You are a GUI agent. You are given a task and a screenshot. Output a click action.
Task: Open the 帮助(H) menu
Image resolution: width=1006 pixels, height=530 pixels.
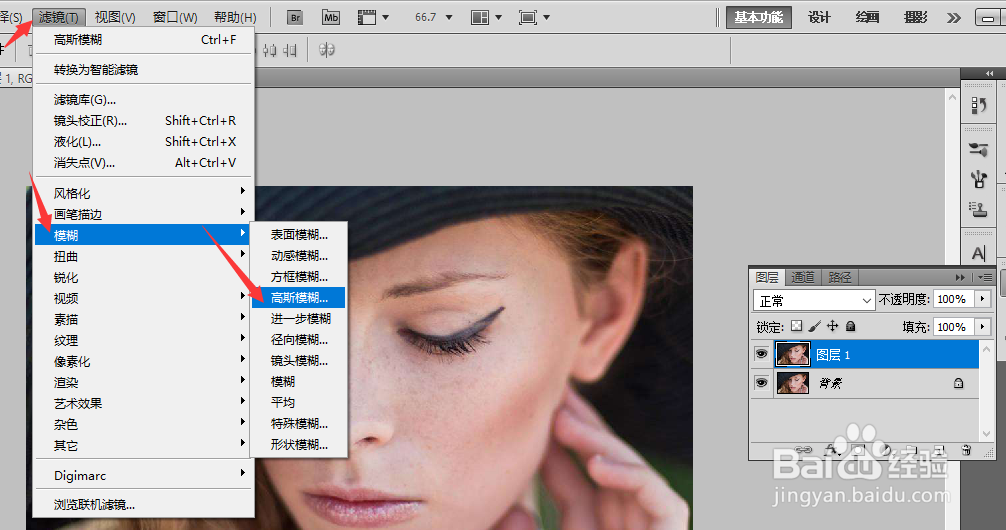coord(235,17)
